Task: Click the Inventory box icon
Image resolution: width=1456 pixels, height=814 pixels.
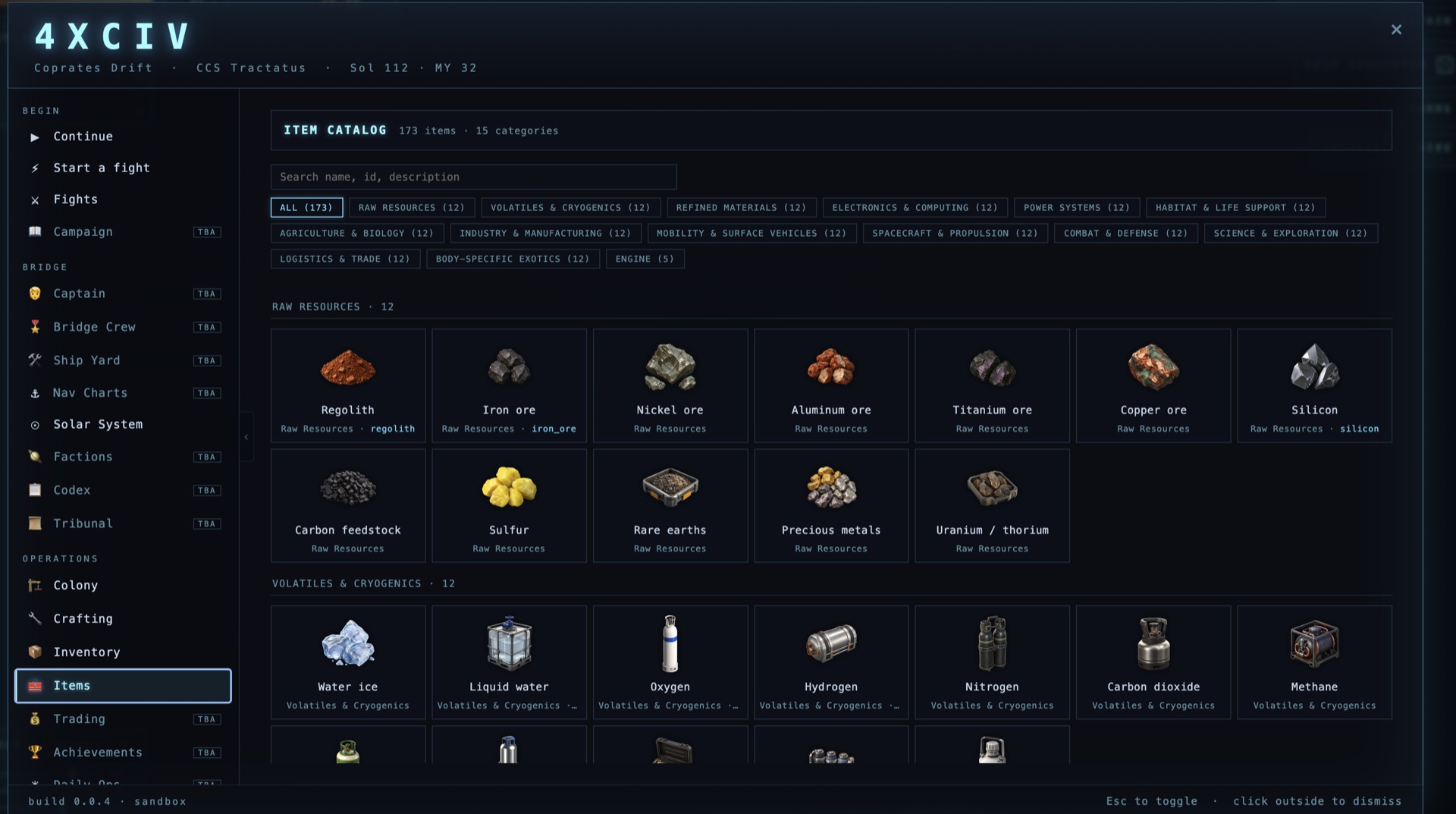Action: [34, 652]
